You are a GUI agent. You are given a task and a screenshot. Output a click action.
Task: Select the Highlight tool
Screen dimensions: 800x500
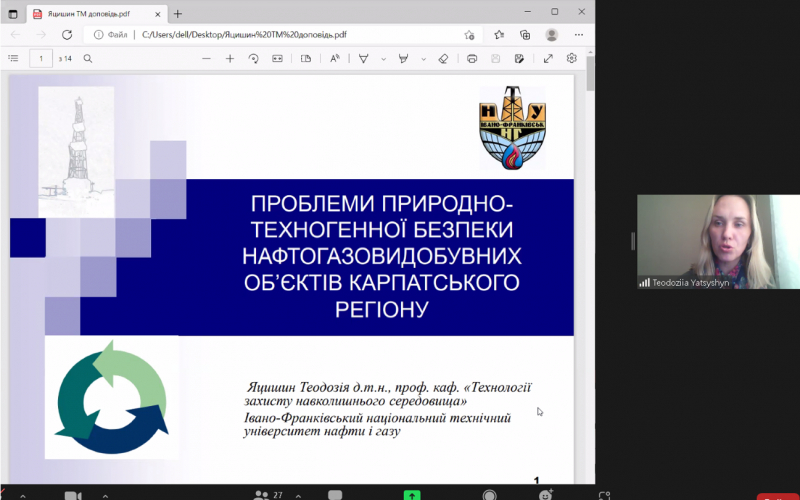pos(404,59)
